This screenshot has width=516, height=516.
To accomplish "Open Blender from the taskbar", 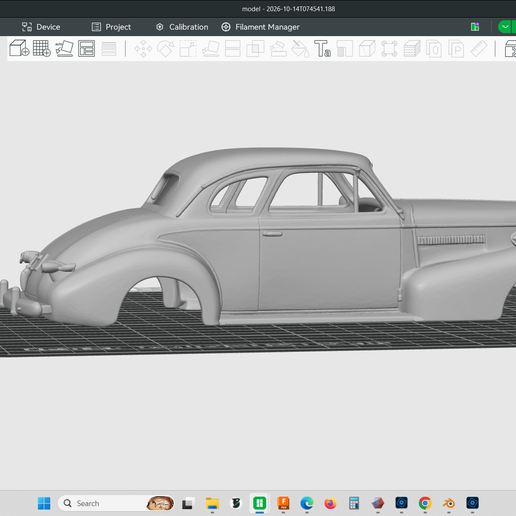I will click(x=449, y=503).
